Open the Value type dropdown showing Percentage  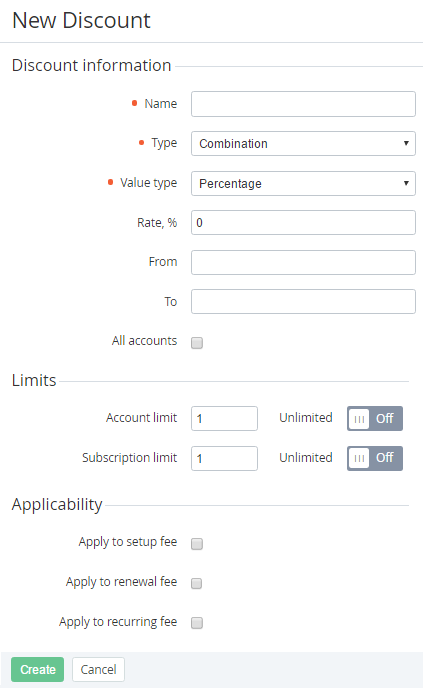tap(303, 183)
